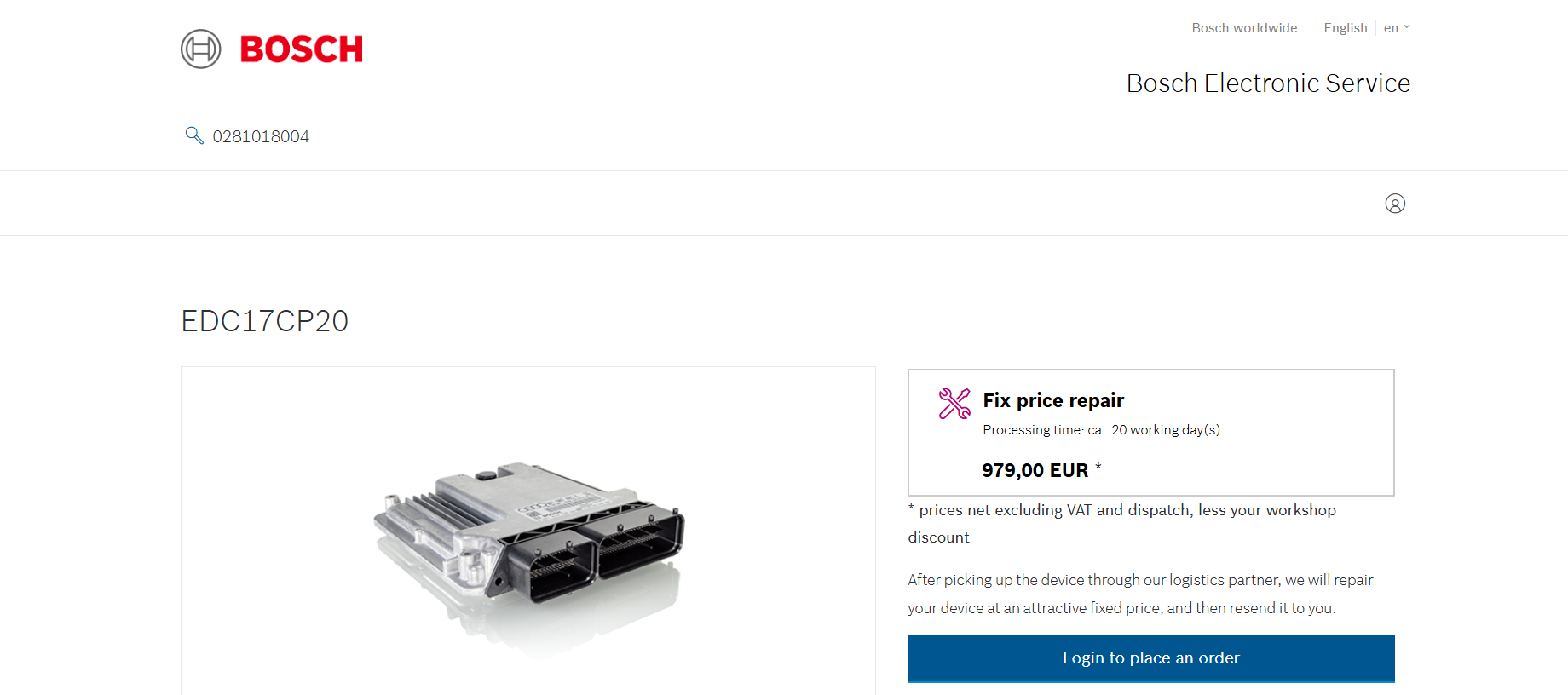Select the English language link
The width and height of the screenshot is (1568, 695).
pyautogui.click(x=1346, y=28)
